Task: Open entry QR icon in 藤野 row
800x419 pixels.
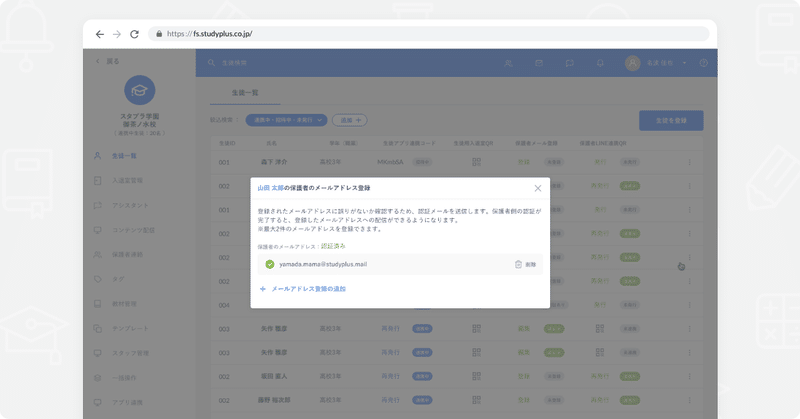Action: (477, 400)
